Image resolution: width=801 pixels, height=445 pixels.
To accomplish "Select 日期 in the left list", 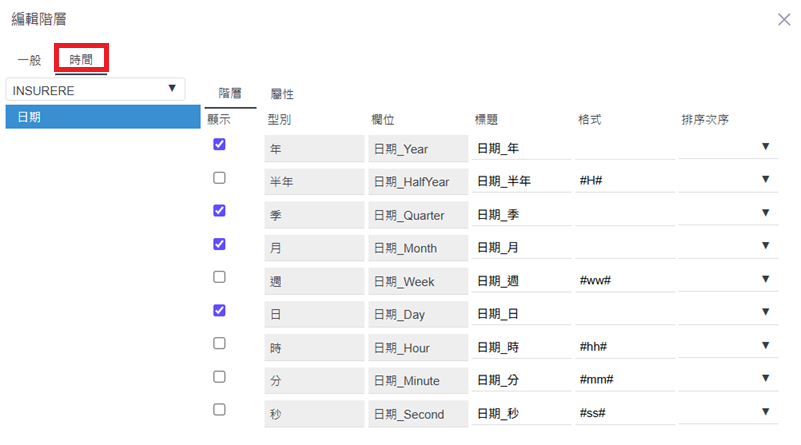I will (102, 117).
